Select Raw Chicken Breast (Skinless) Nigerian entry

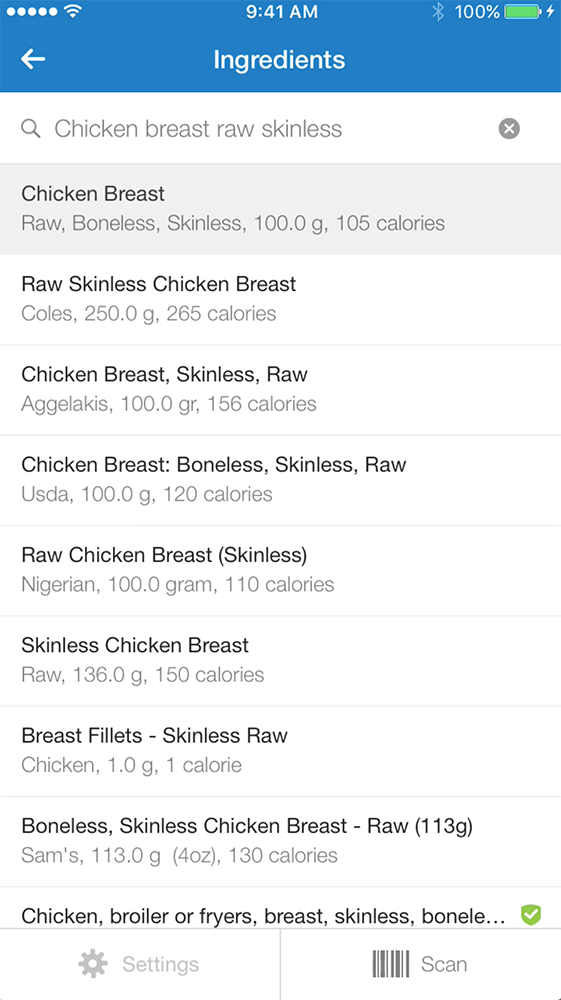(x=280, y=571)
